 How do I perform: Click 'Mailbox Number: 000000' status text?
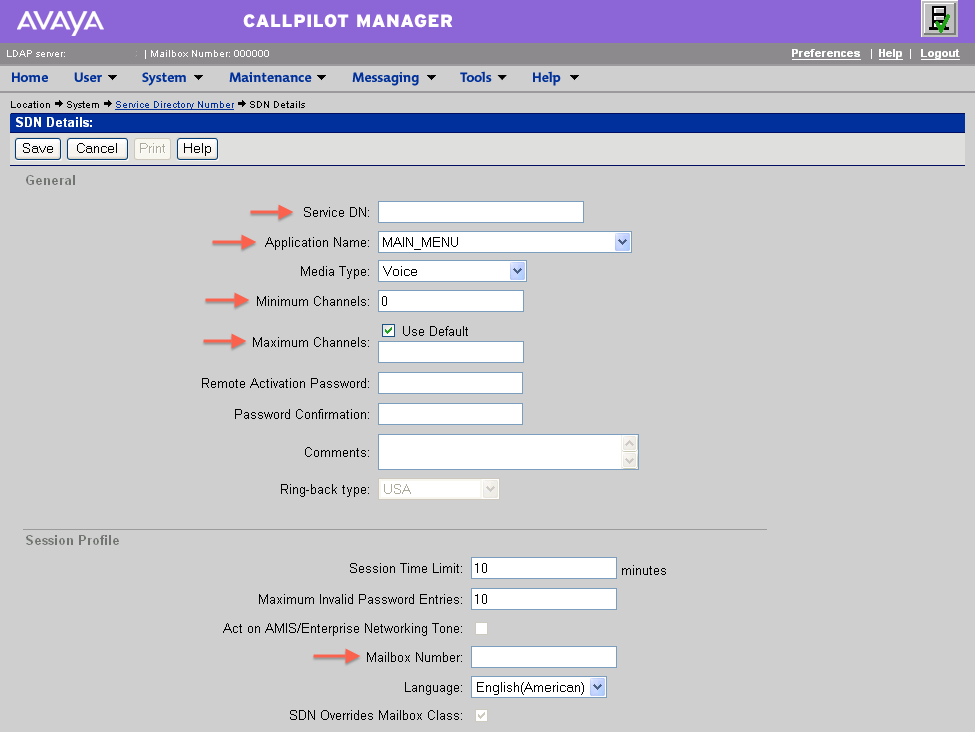click(210, 53)
